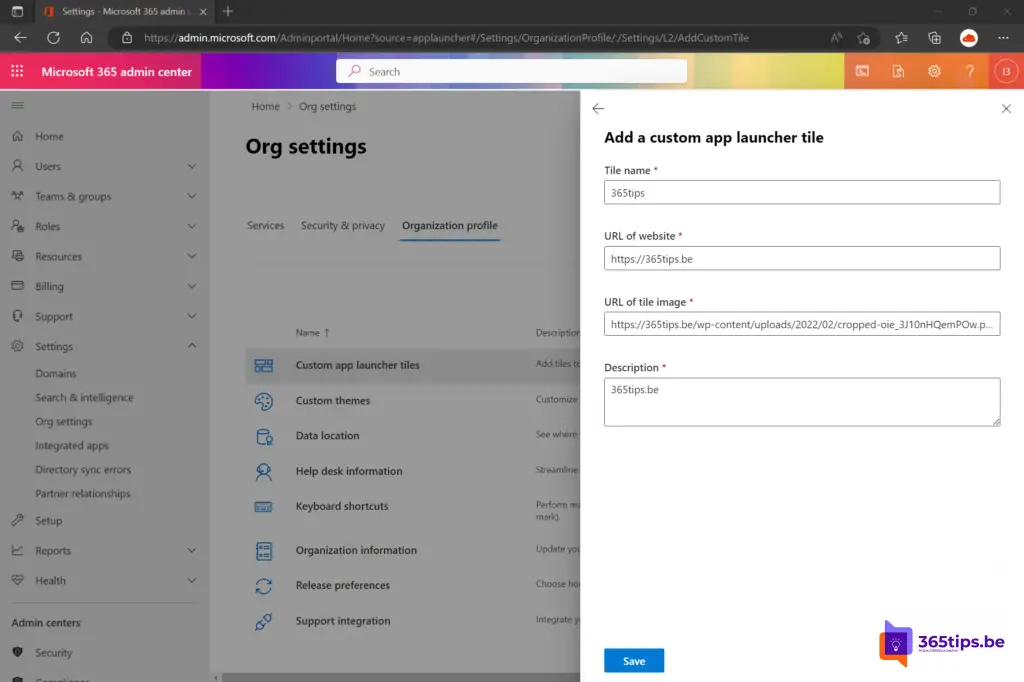Open Release preferences row

click(x=415, y=586)
